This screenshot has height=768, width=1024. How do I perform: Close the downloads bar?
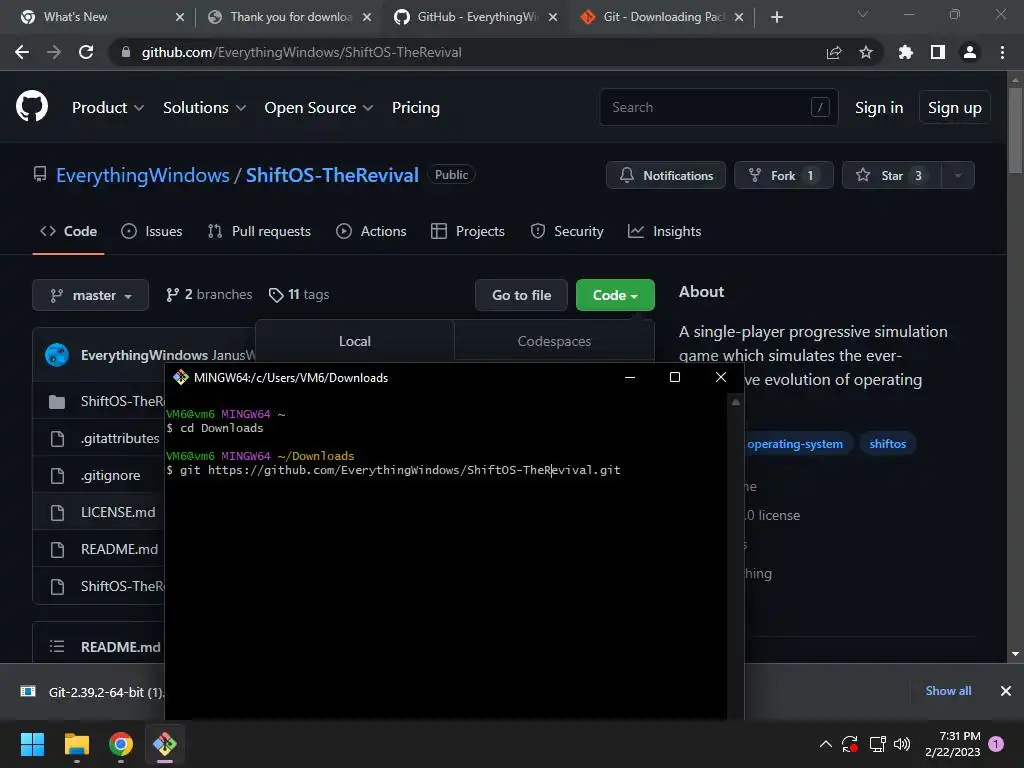tap(1006, 691)
